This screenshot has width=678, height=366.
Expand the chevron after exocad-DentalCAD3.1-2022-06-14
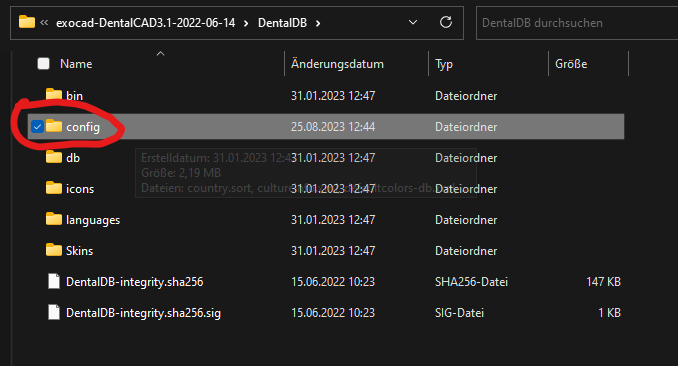246,23
